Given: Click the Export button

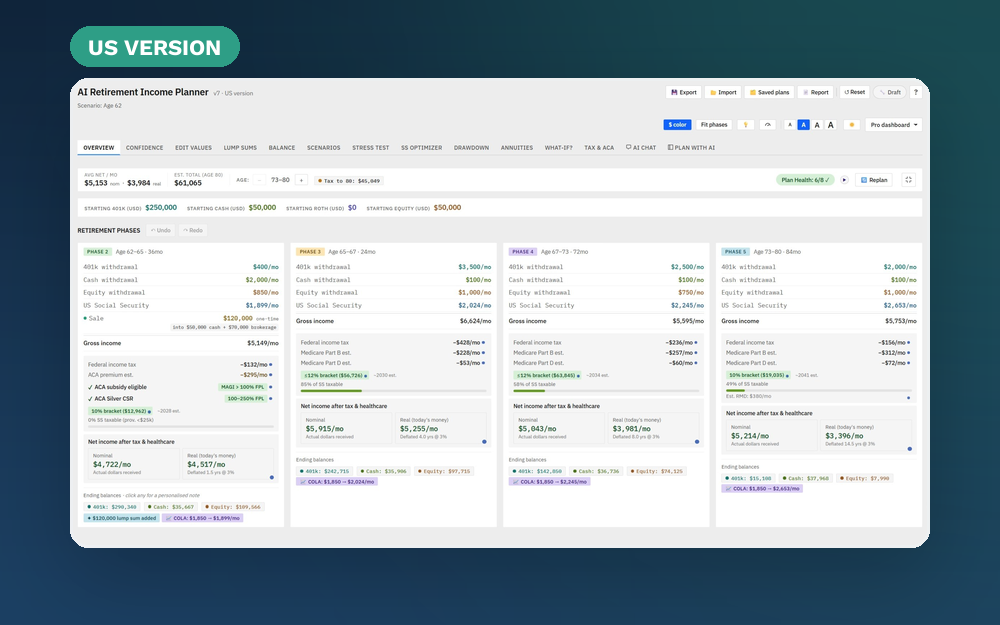Looking at the screenshot, I should (x=683, y=92).
